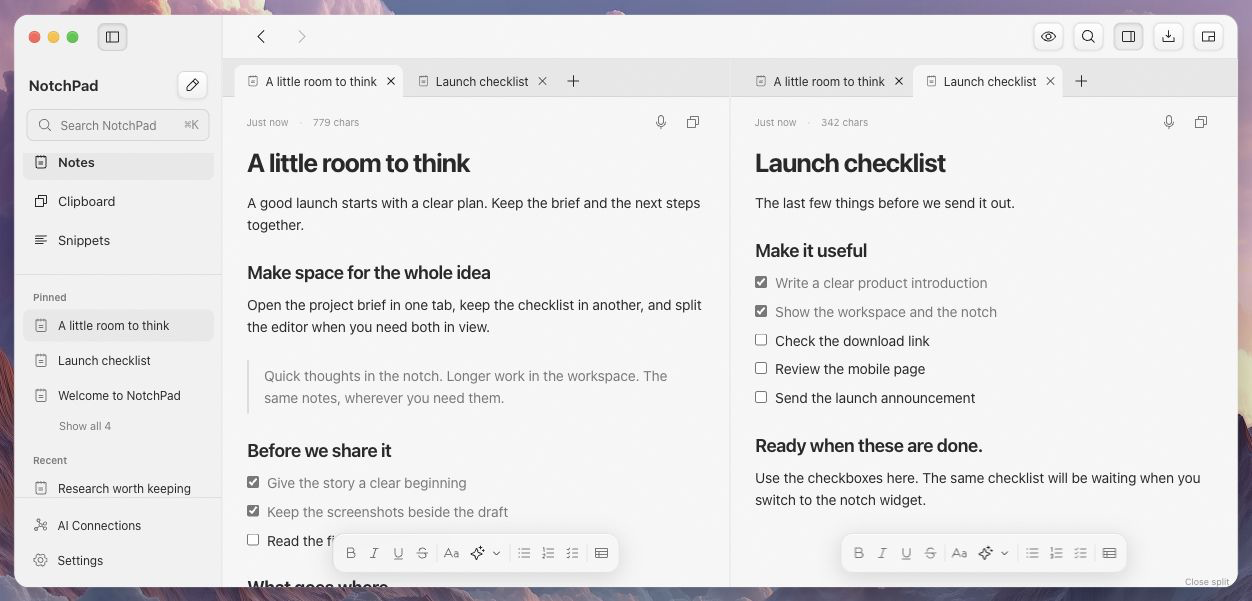
Task: Click AI sparkle icon in left pane bar
Action: [x=477, y=553]
